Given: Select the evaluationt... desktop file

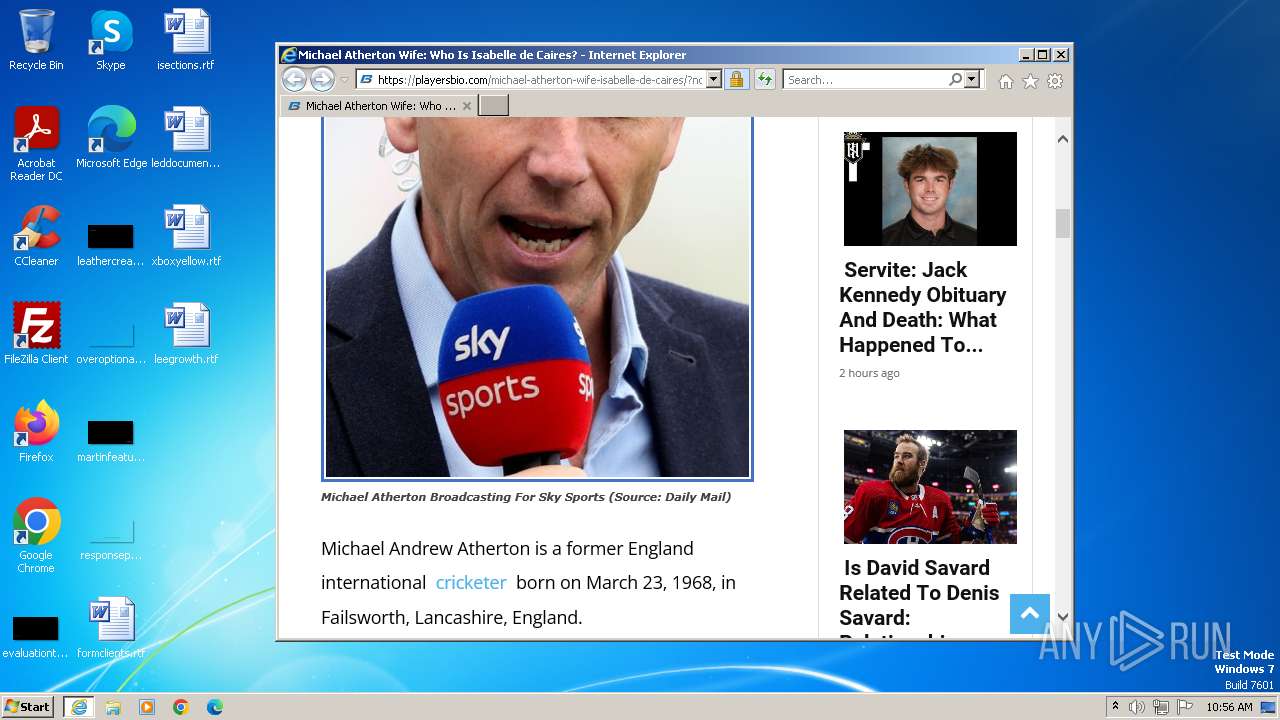Looking at the screenshot, I should point(35,636).
